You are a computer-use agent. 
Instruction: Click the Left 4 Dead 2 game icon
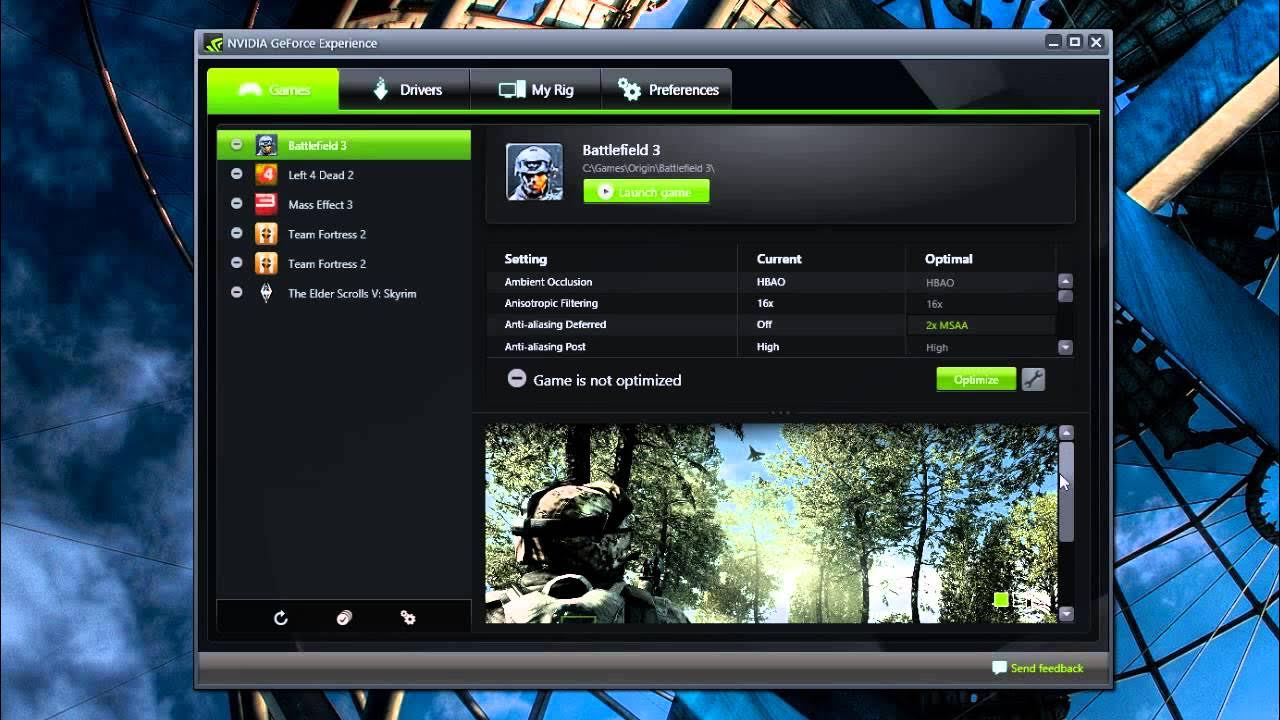click(x=266, y=175)
